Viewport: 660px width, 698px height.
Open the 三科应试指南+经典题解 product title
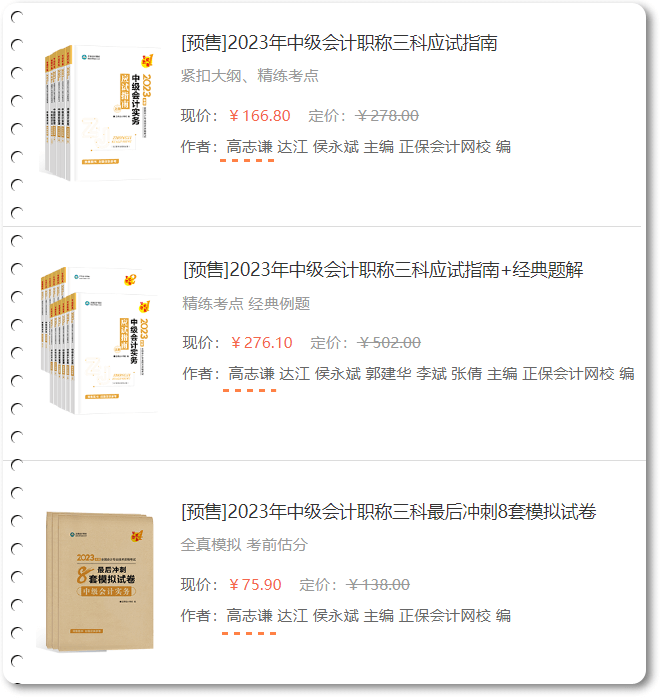click(x=383, y=270)
